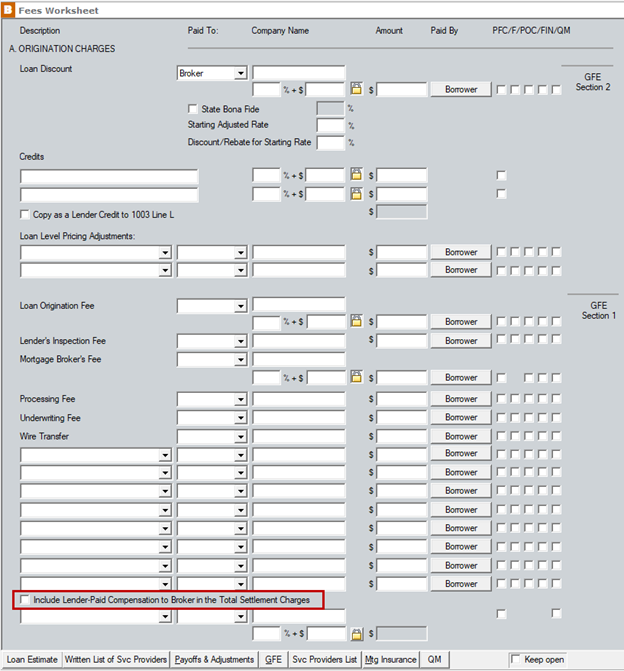
Task: Click the lock icon in the bottom Lender-Paid Compensation row
Action: [355, 634]
